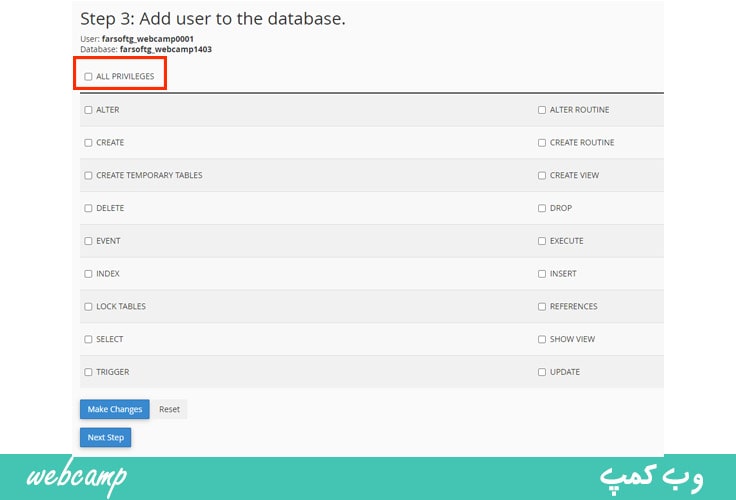Check the EVENT privilege checkbox
Viewport: 736px width, 500px height.
click(88, 241)
